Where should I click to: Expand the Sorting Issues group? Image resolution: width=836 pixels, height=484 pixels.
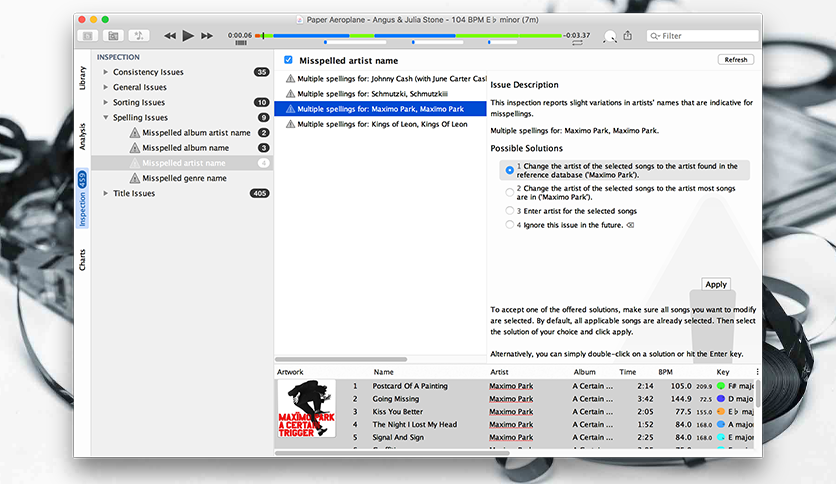[x=106, y=102]
